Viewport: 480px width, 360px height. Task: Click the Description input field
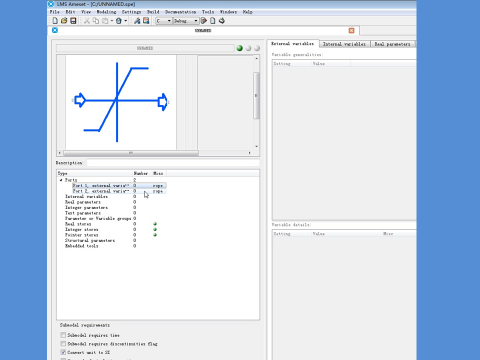173,163
